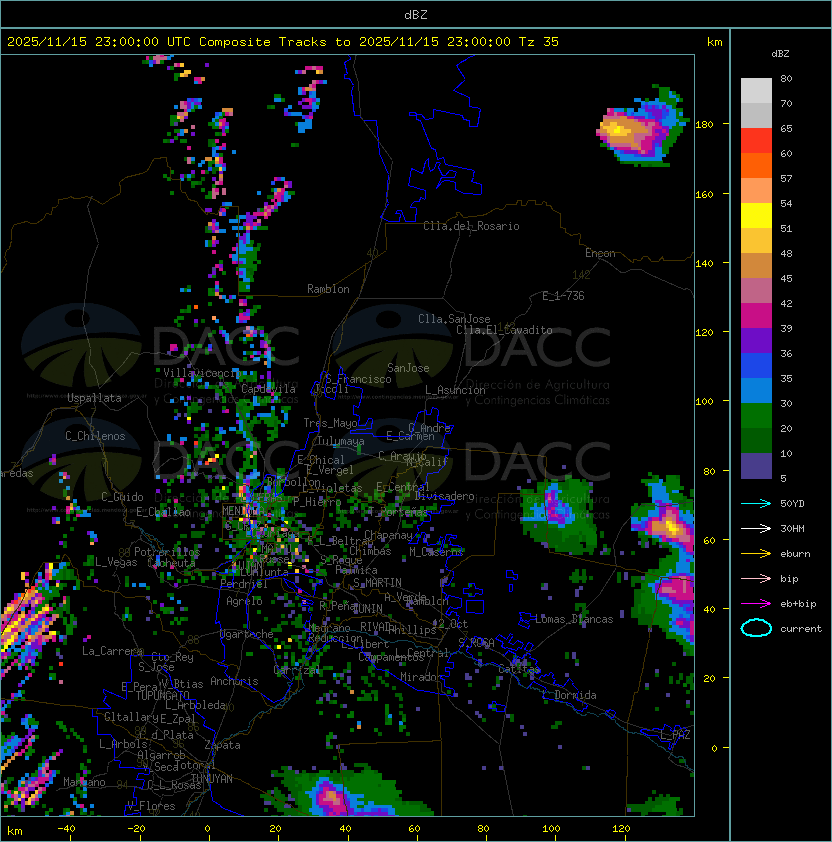Click the 'dBZ' heading above the color scale

pyautogui.click(x=780, y=54)
